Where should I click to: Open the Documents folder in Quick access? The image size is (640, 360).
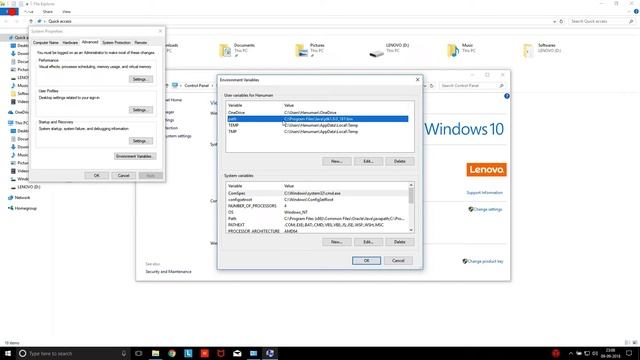(x=237, y=50)
